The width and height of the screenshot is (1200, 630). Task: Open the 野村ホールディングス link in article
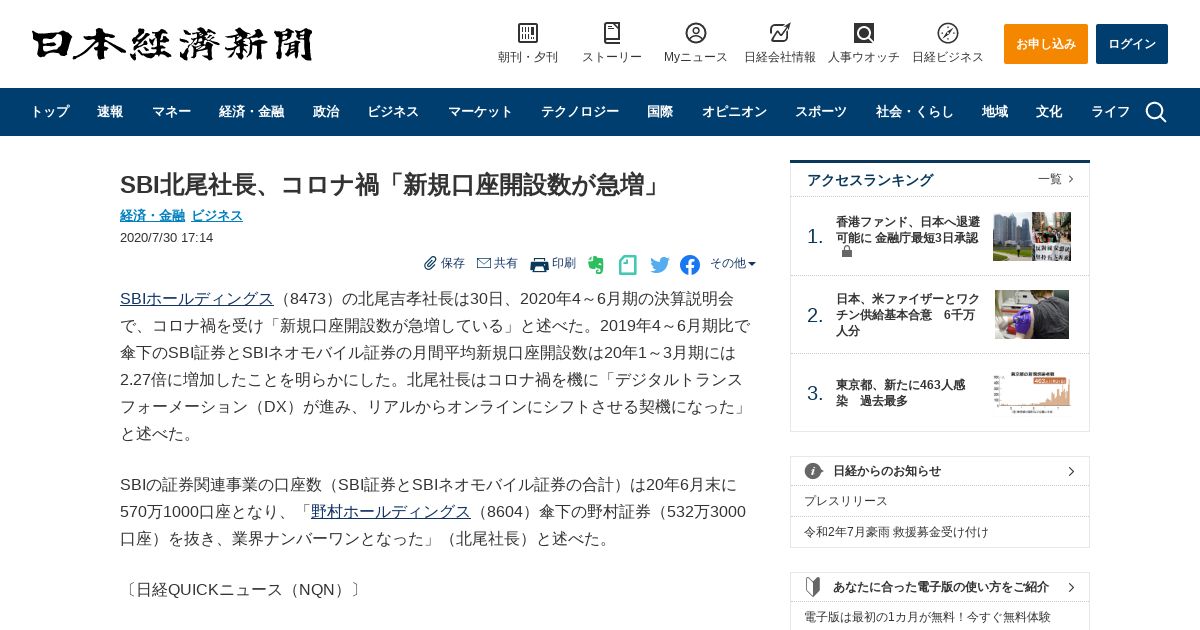[391, 511]
